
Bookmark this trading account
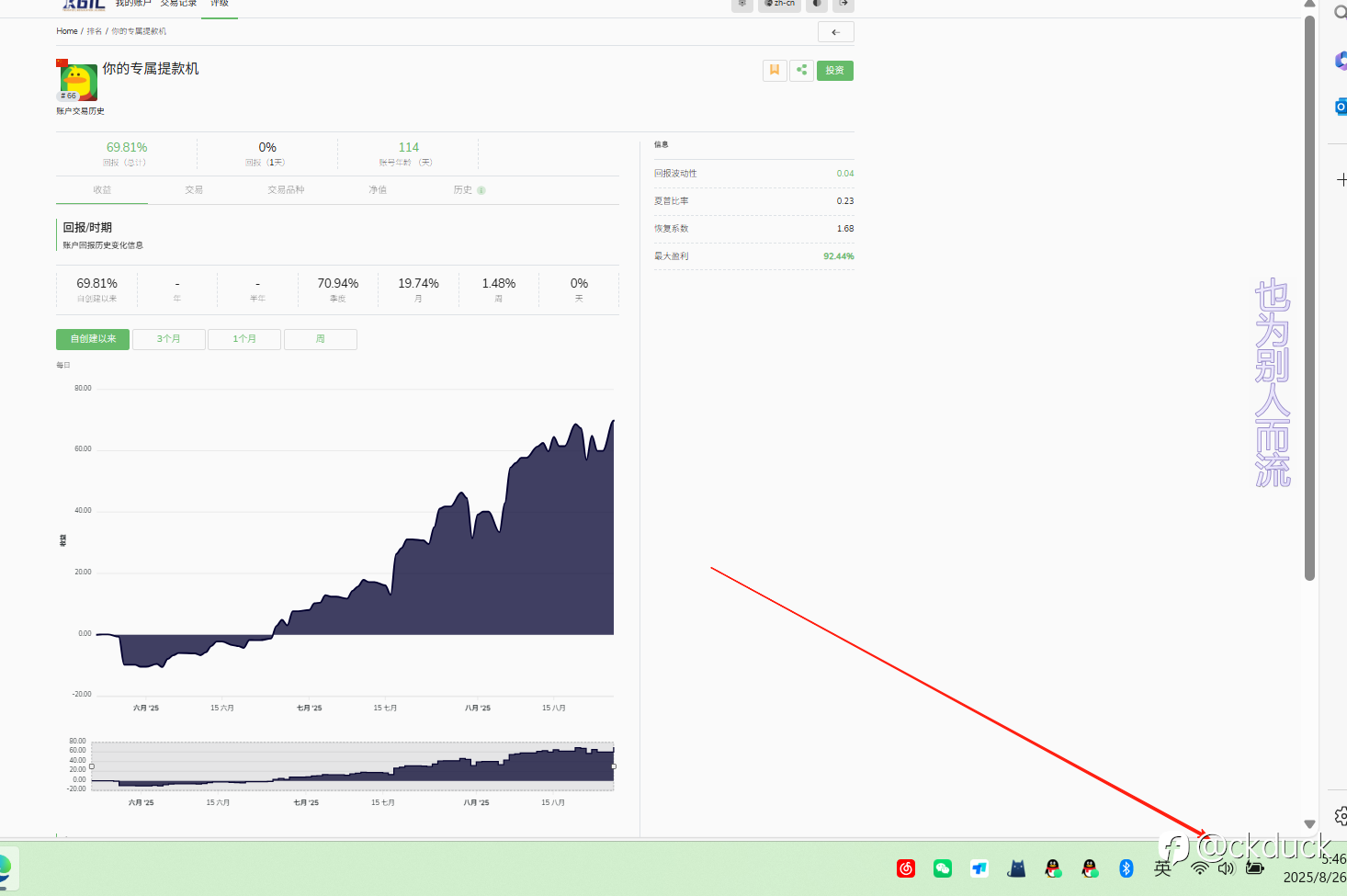[775, 70]
